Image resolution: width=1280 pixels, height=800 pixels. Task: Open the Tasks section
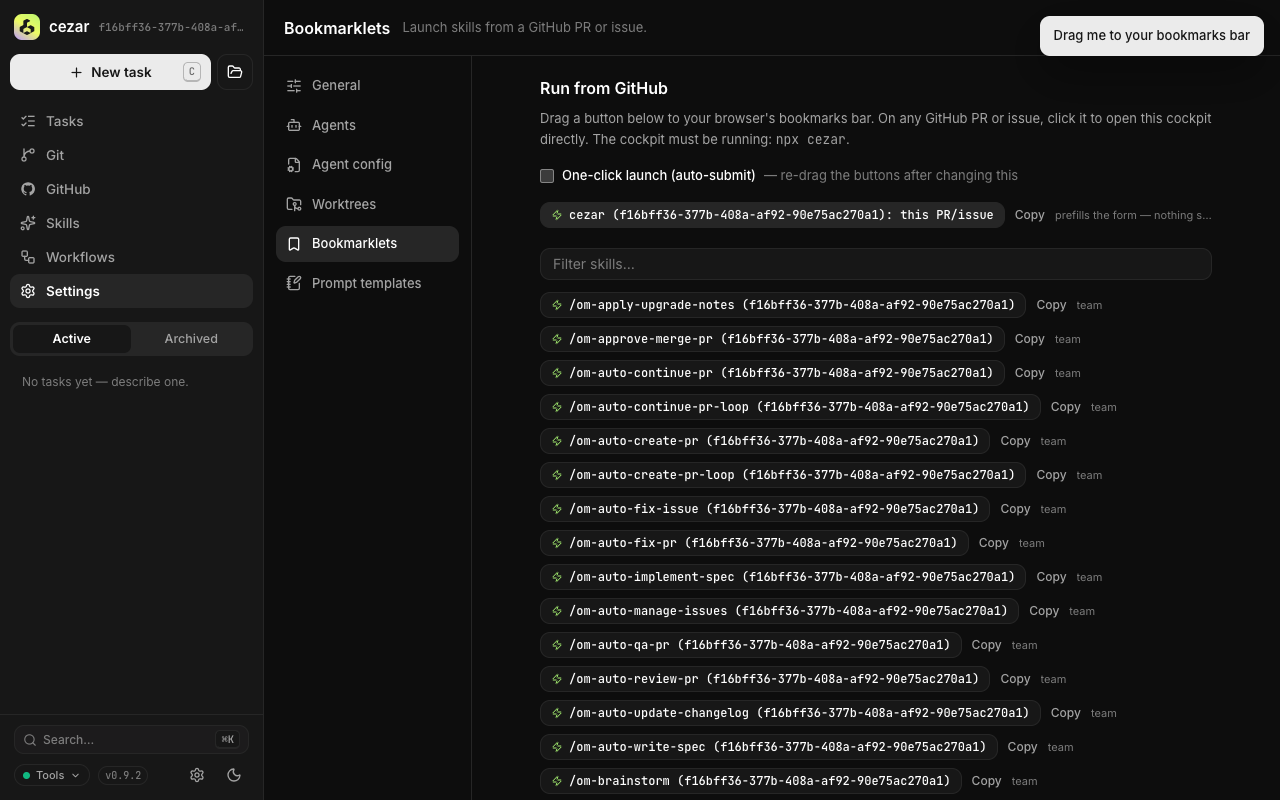pos(131,121)
